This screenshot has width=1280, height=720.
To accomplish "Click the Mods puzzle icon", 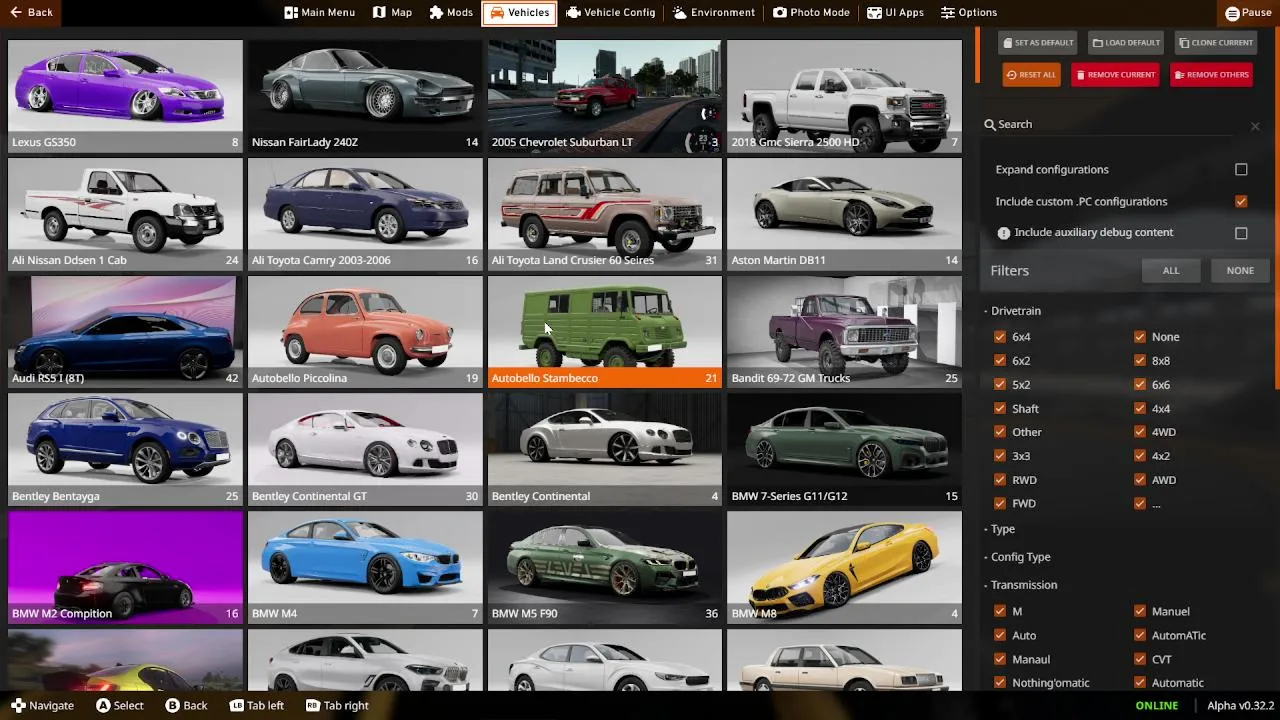I will pyautogui.click(x=436, y=13).
